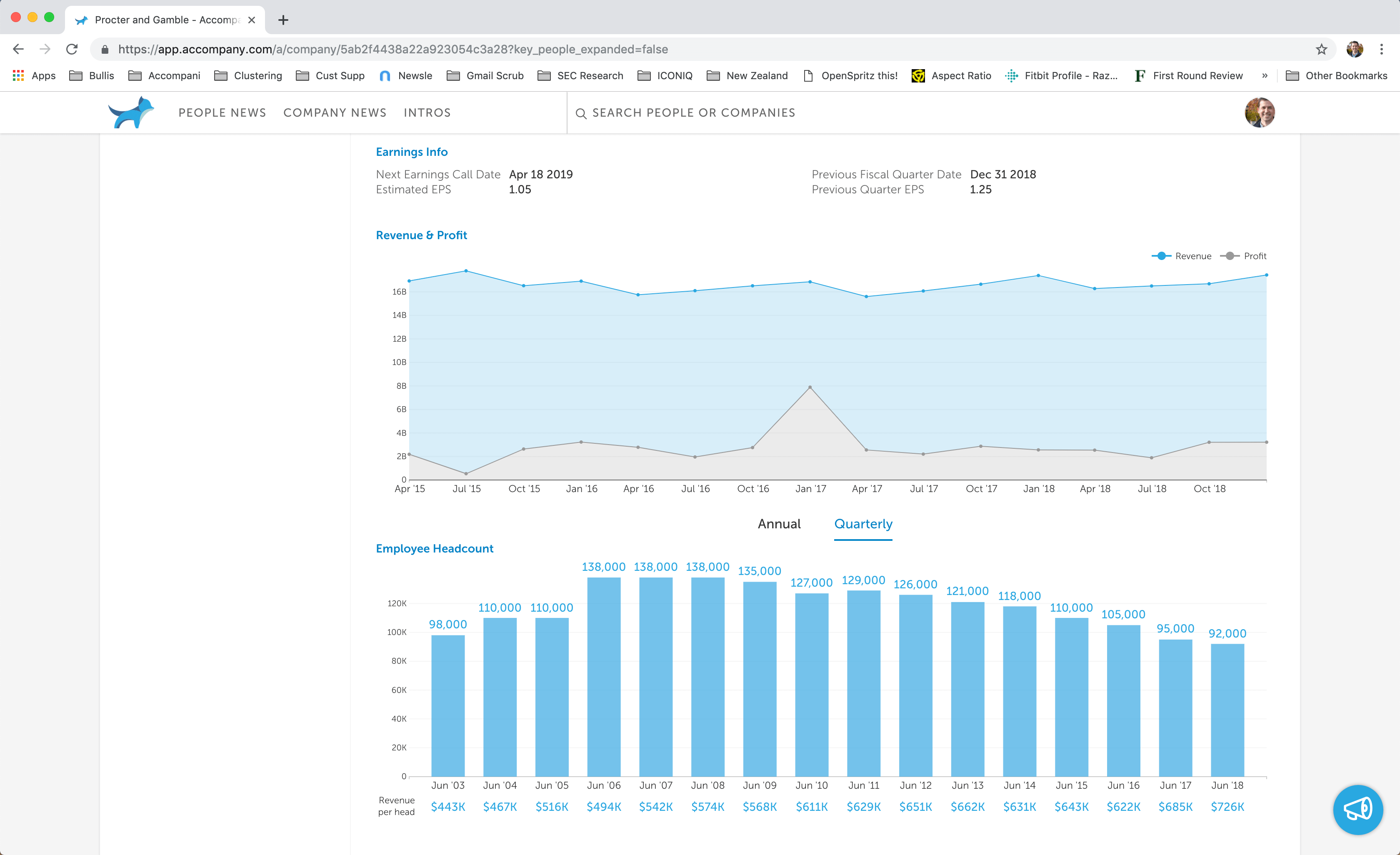The height and width of the screenshot is (855, 1400).
Task: Select the Quarterly chart tab
Action: pyautogui.click(x=863, y=524)
